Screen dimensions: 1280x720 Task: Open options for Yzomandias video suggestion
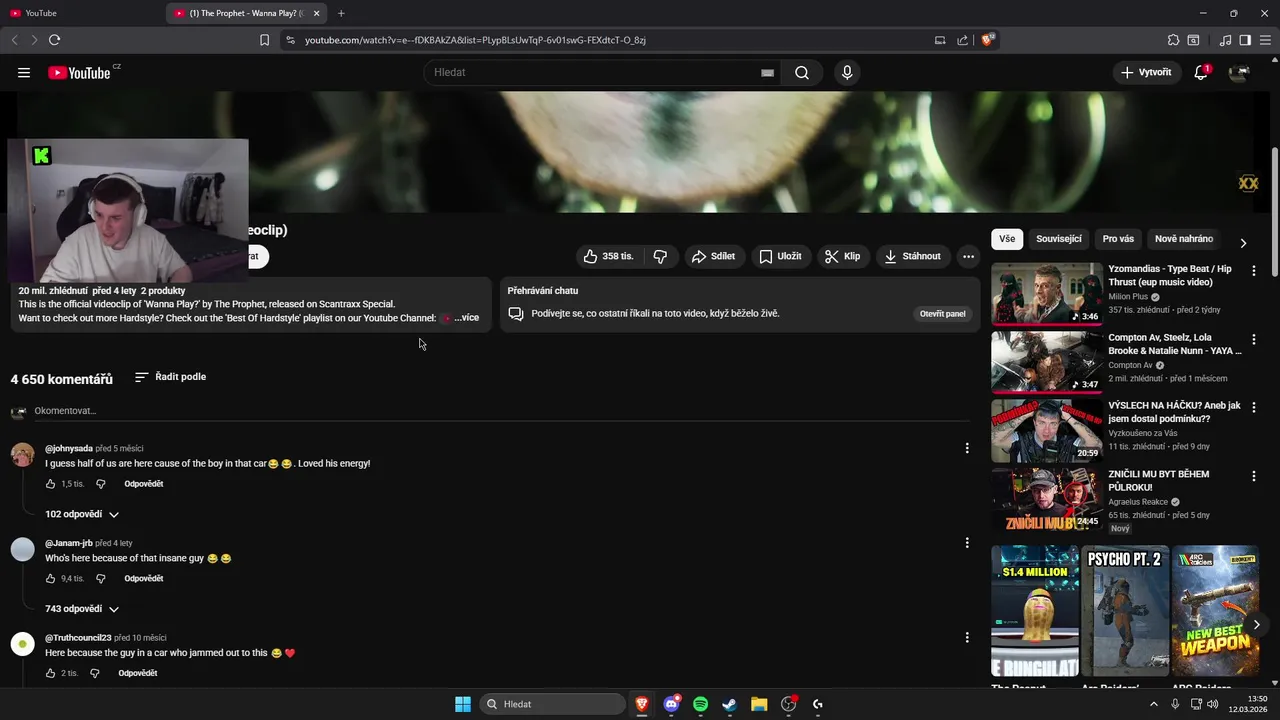coord(1254,271)
